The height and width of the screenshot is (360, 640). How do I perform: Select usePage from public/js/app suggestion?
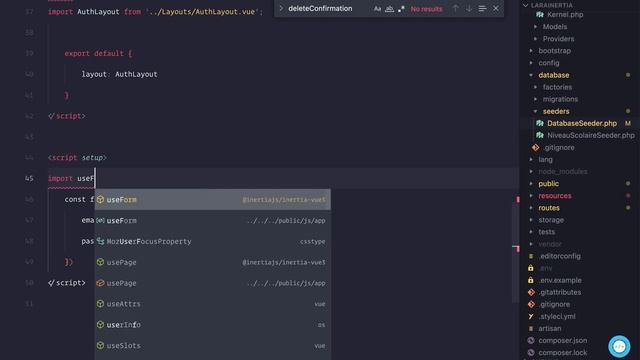213,283
